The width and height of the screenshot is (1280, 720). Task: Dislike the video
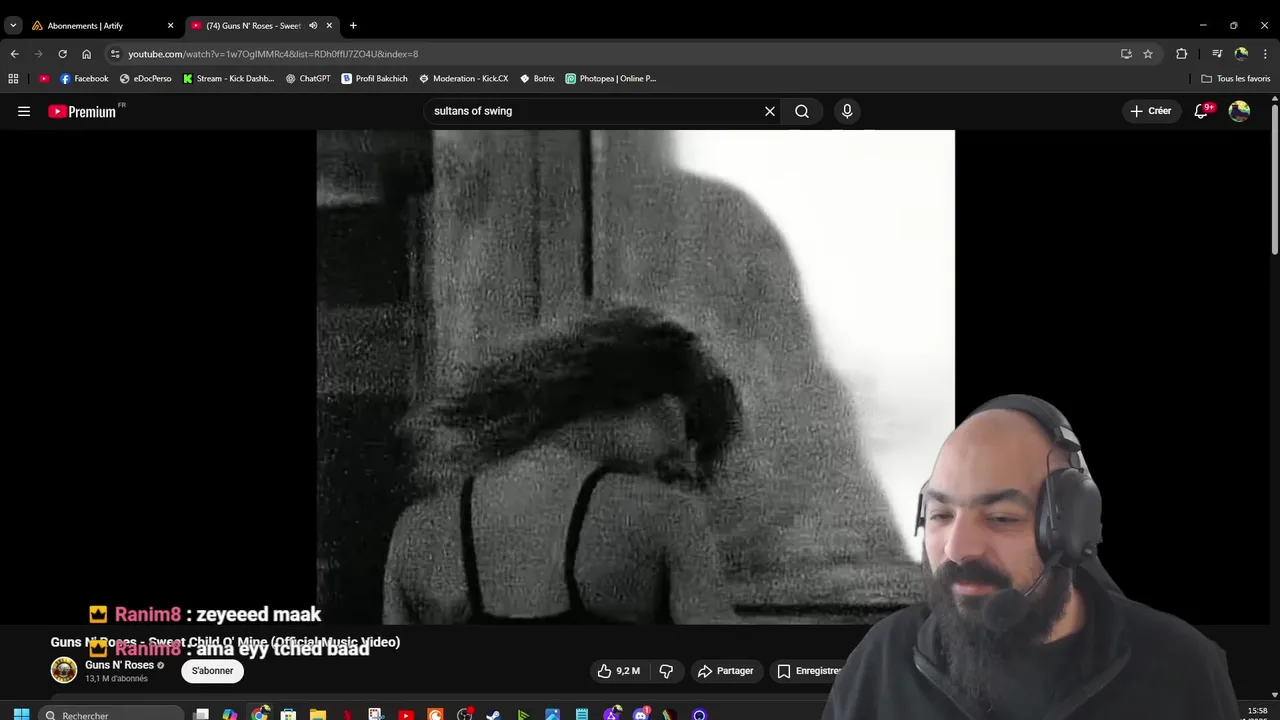(x=666, y=671)
